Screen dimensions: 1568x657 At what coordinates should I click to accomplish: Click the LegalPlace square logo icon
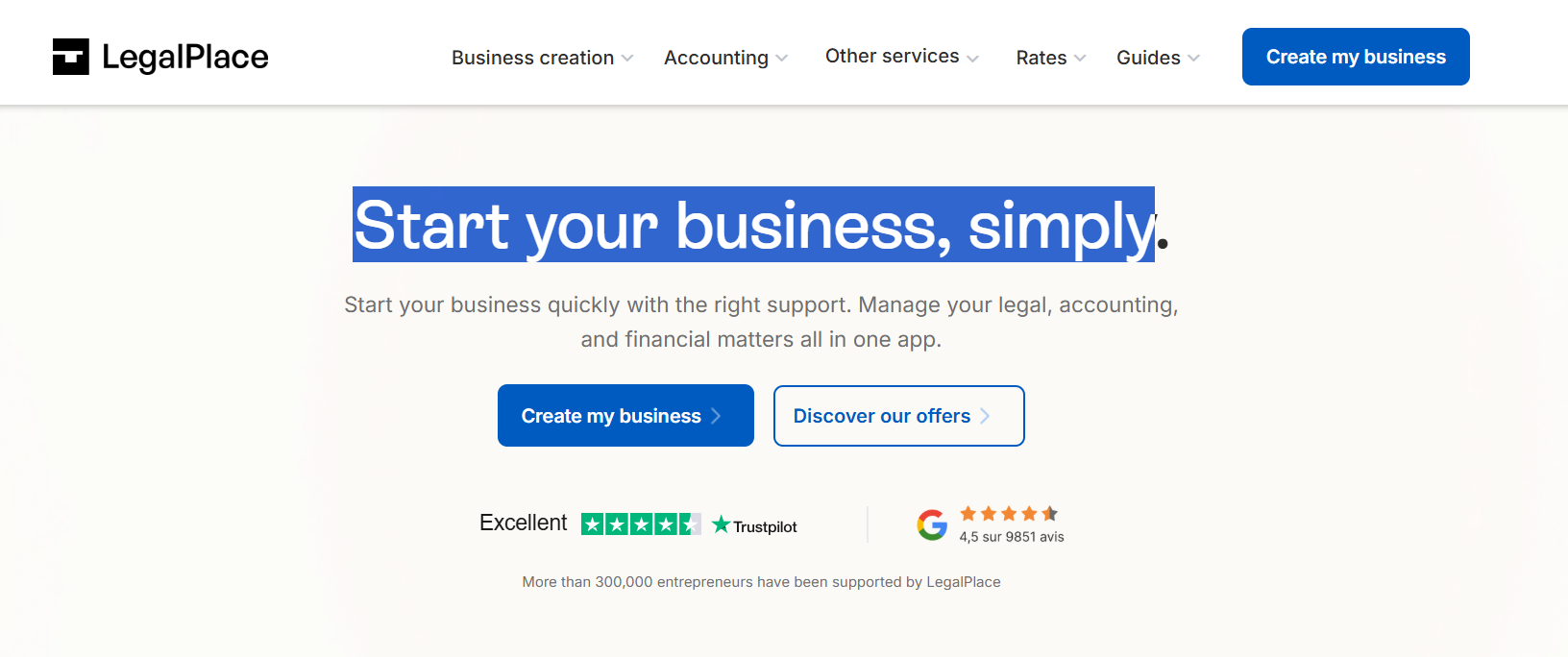pos(70,57)
